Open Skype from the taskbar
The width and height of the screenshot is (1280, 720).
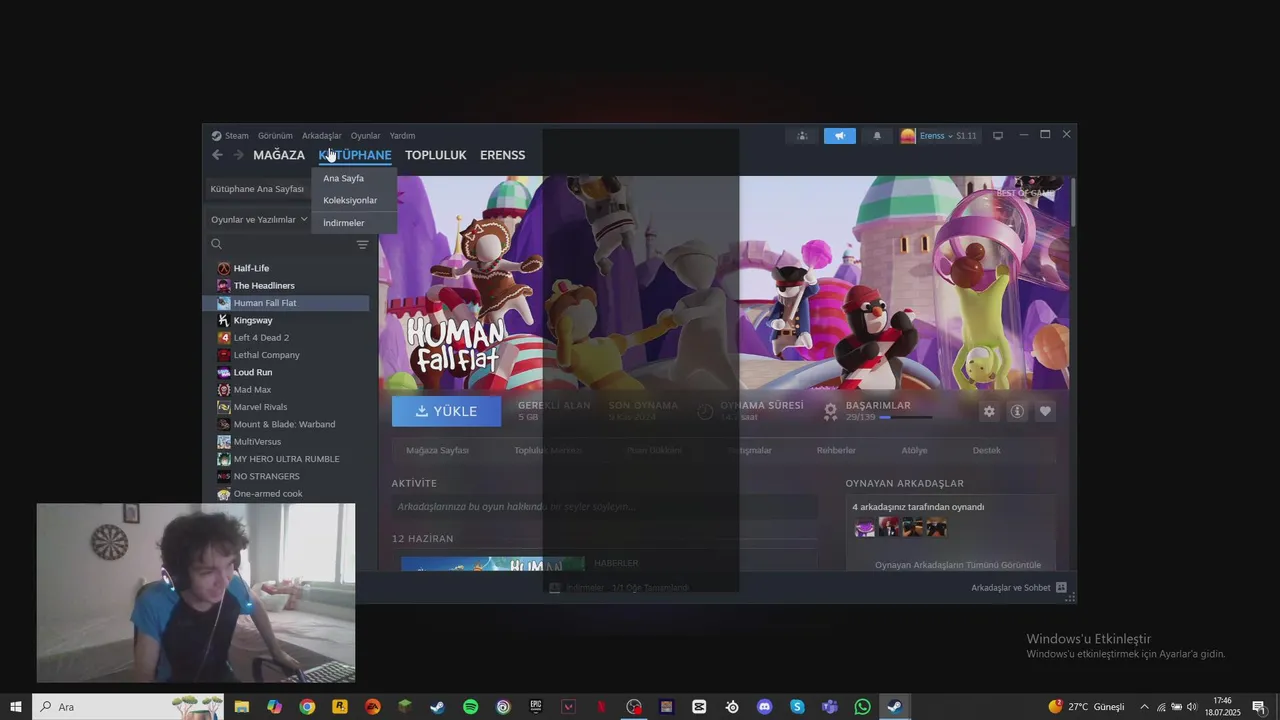797,707
